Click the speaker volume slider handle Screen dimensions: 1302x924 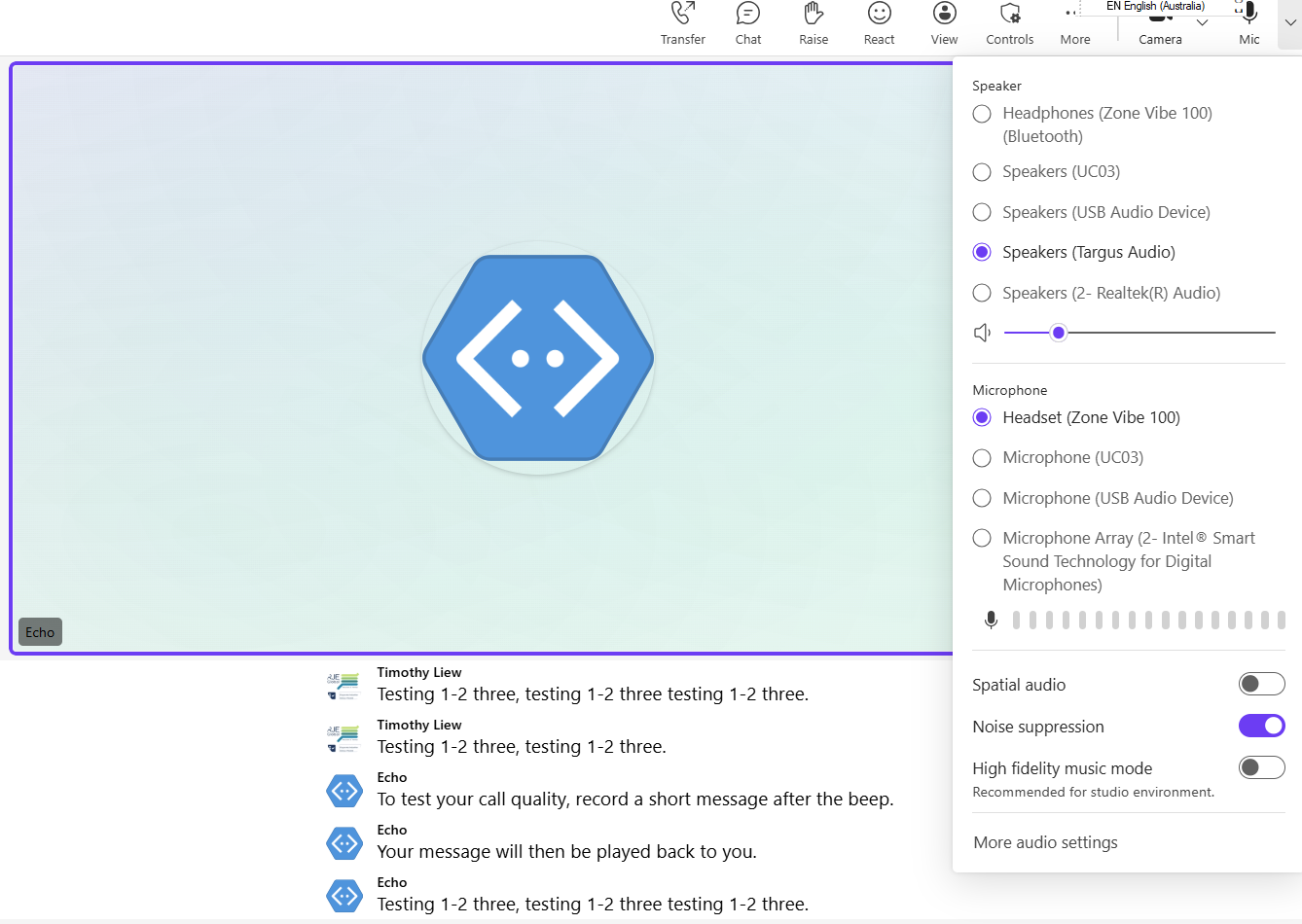(1059, 333)
